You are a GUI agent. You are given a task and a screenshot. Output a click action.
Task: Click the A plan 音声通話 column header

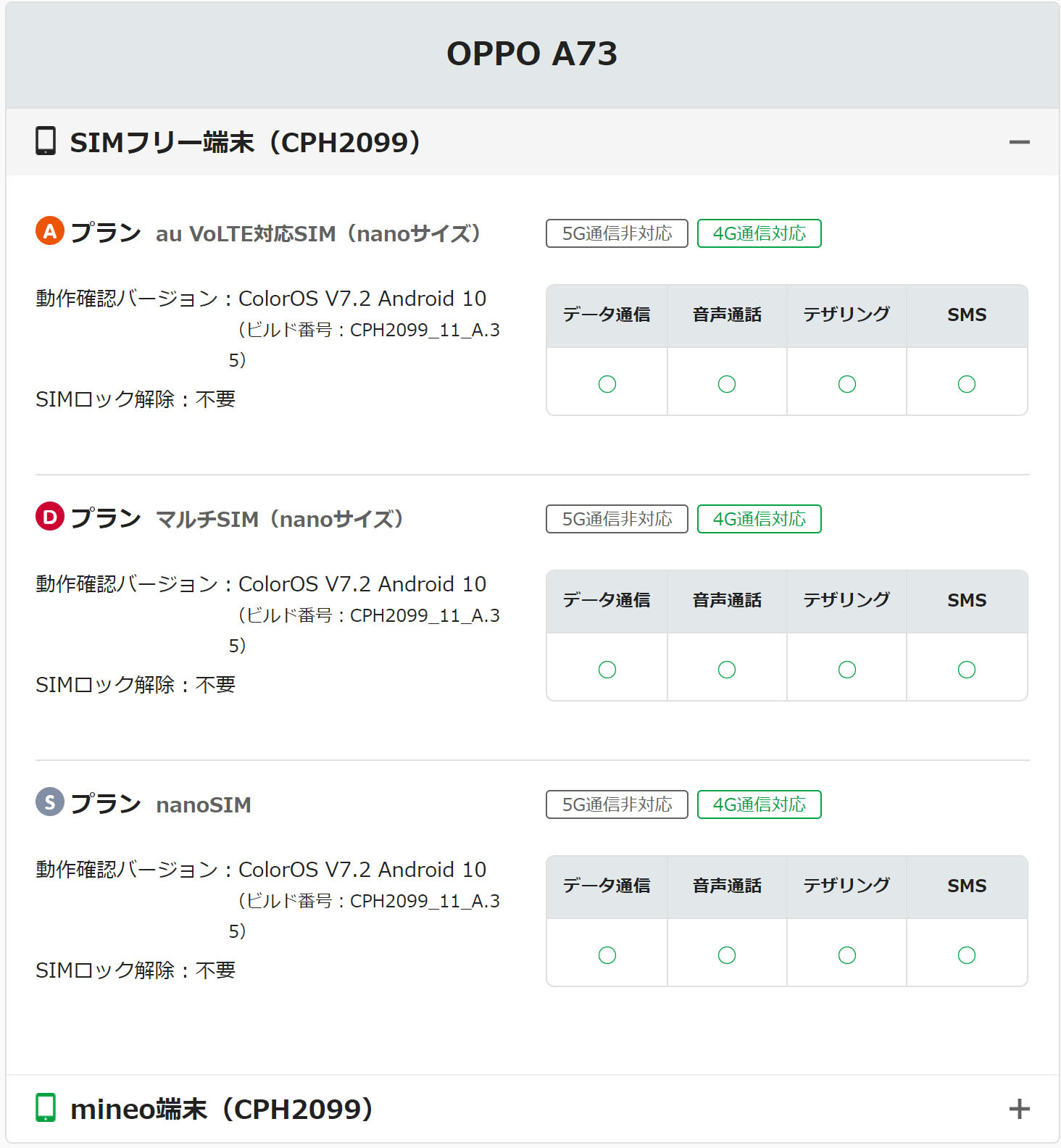pos(727,315)
